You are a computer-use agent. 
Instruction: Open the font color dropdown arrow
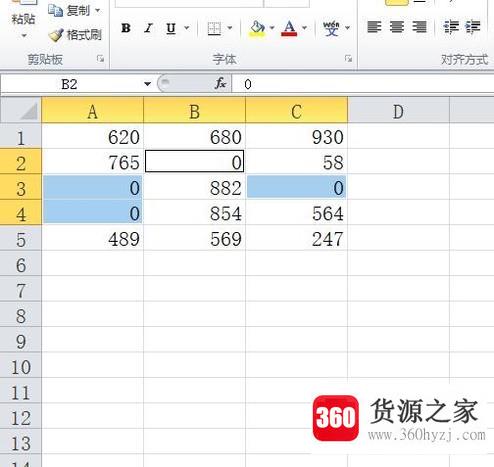(x=304, y=28)
